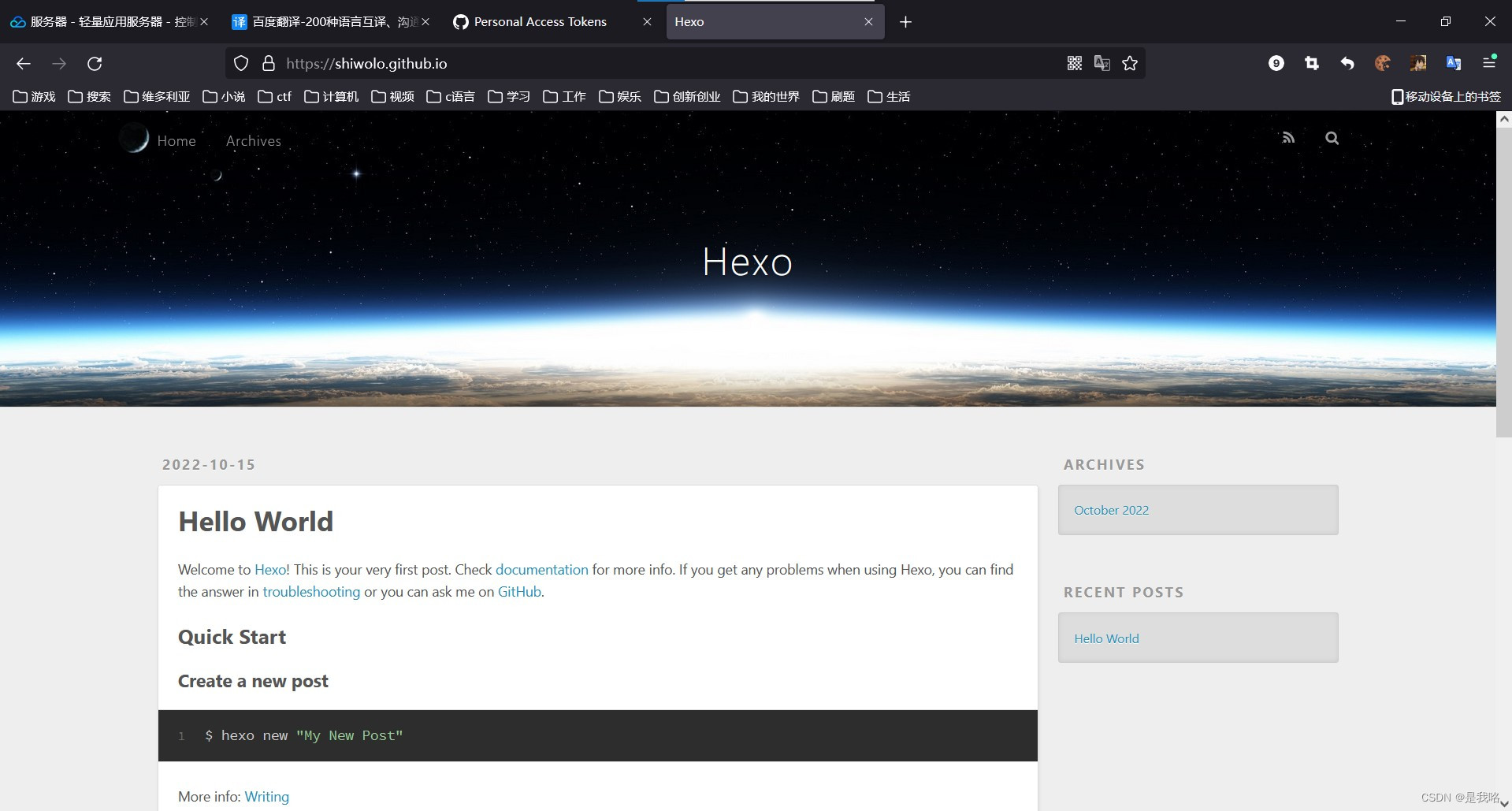Open the 我的世界 bookmark folder
1512x811 pixels.
(766, 97)
